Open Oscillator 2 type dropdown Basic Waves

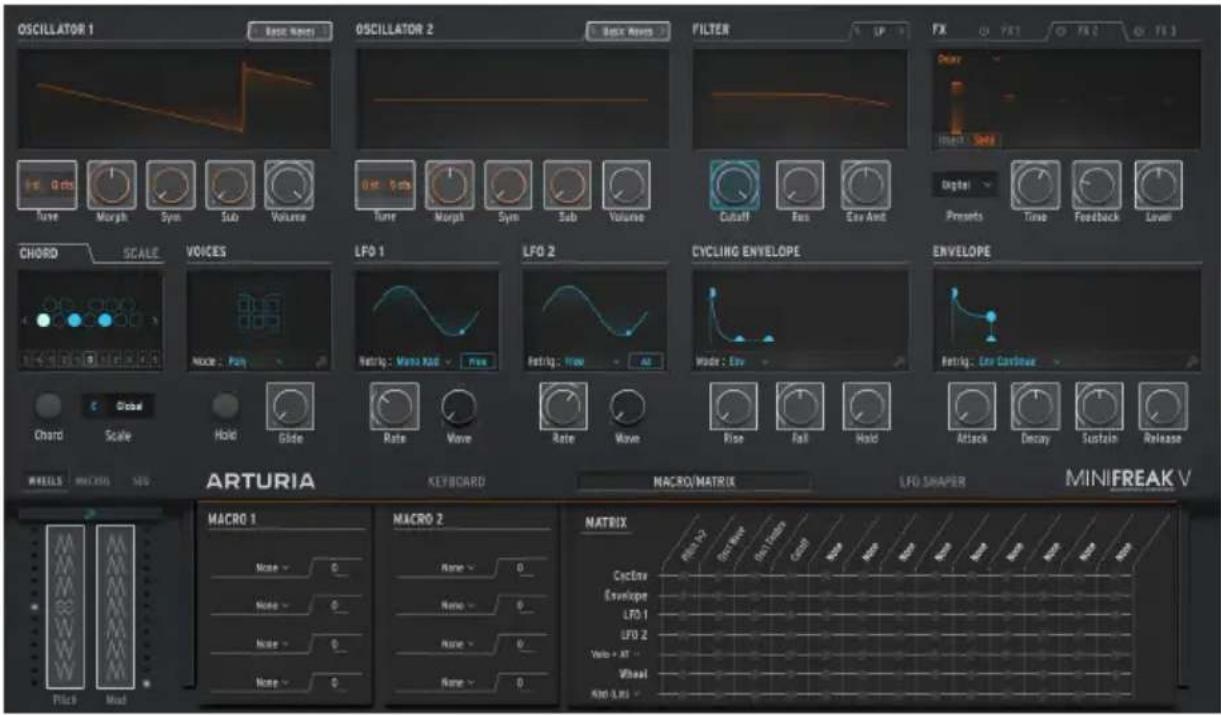[x=627, y=32]
